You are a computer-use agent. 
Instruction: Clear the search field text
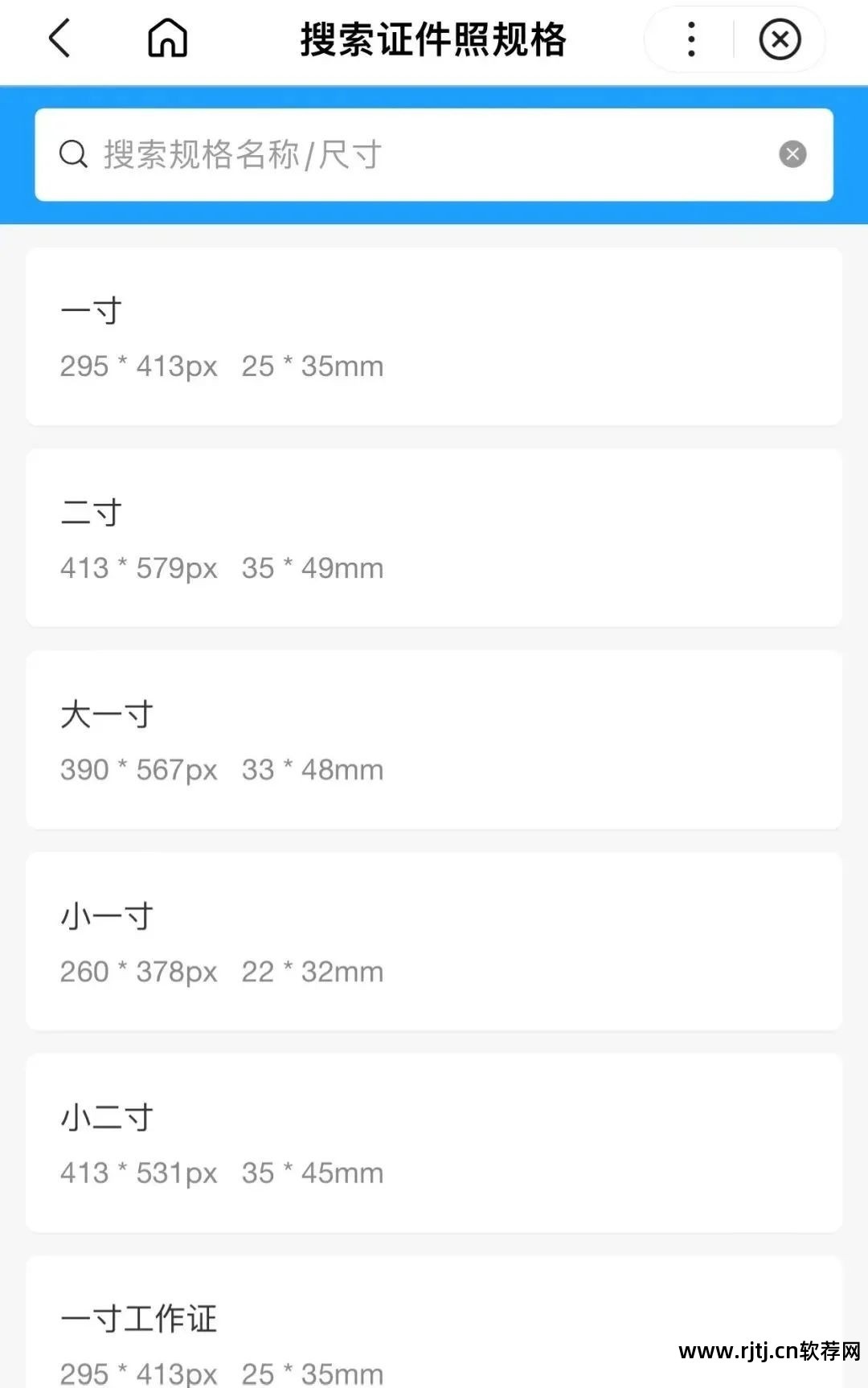(792, 154)
